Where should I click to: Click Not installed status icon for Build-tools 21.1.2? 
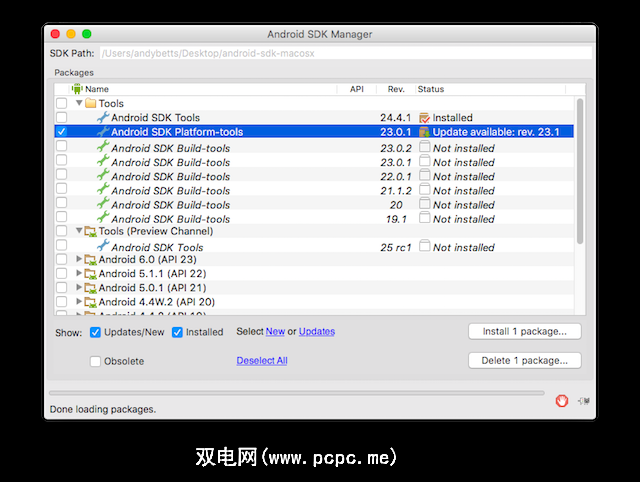coord(424,189)
